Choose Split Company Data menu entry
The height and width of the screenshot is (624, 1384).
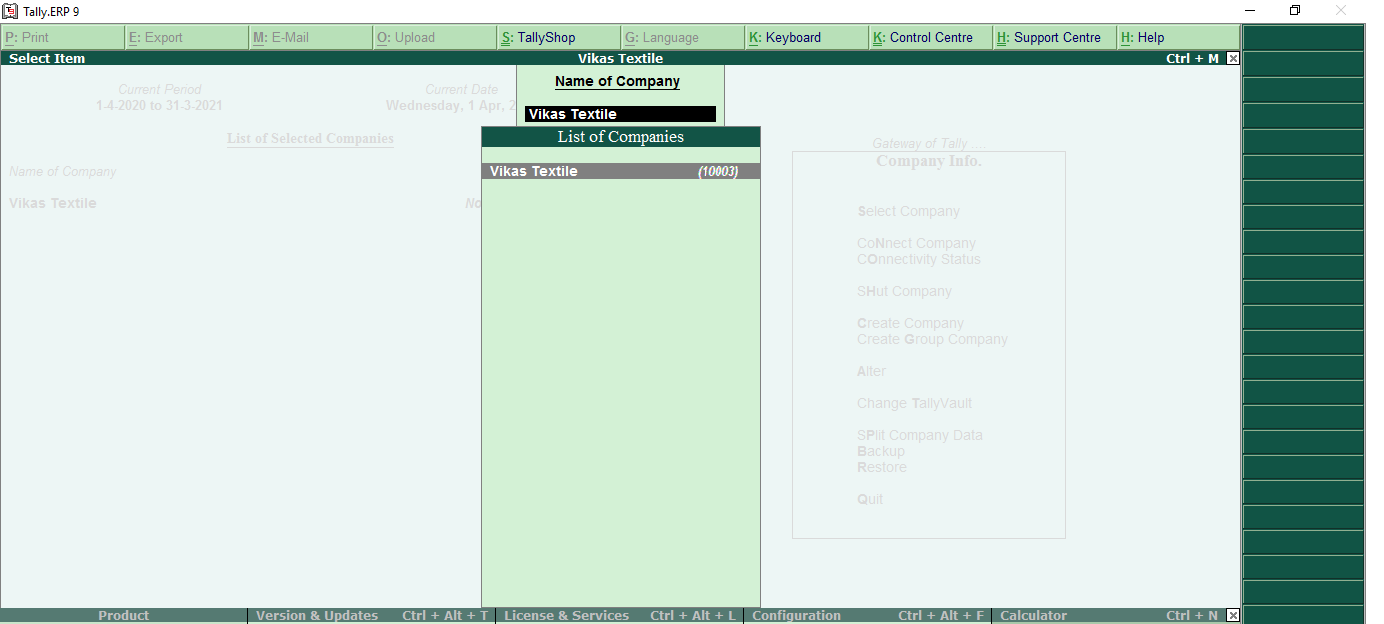(920, 435)
